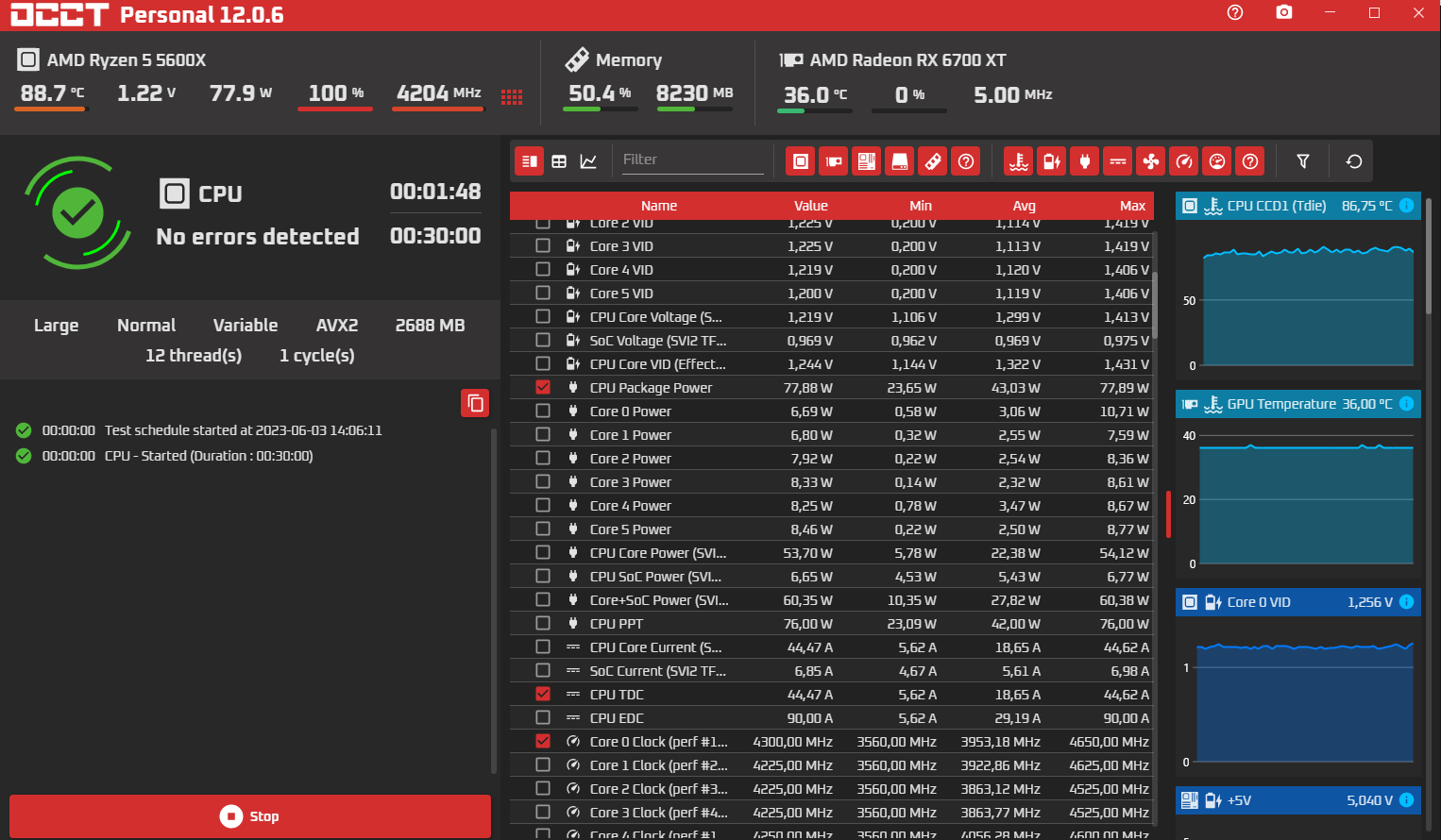Image resolution: width=1441 pixels, height=840 pixels.
Task: Copy the test log with the red copy icon
Action: [475, 403]
